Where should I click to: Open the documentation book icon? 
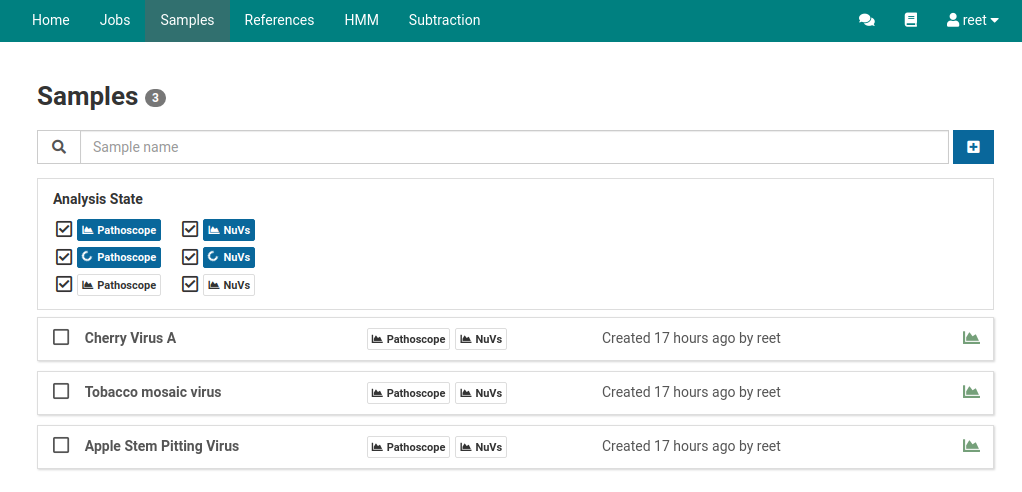[x=911, y=20]
